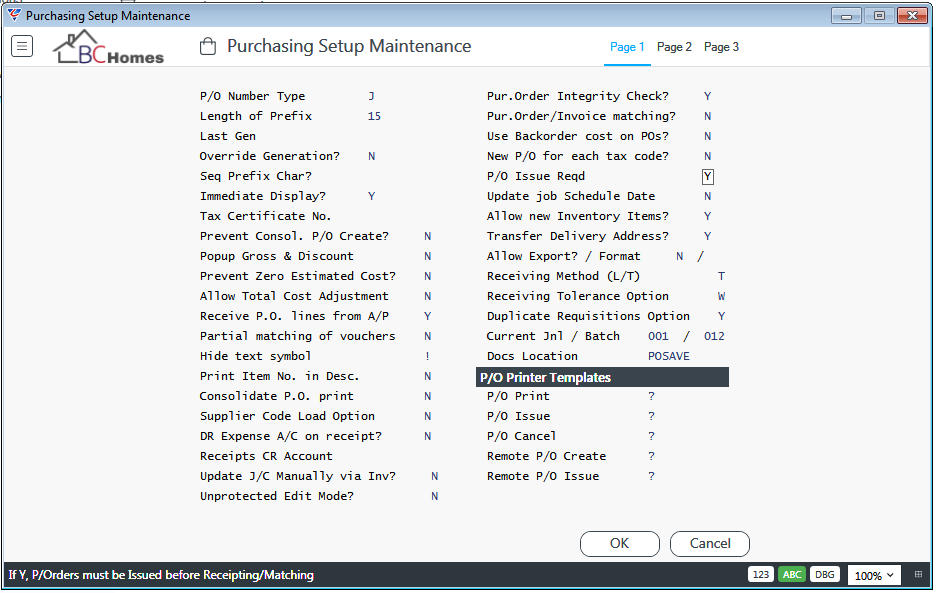Click the Hide text symbol value
The height and width of the screenshot is (593, 937).
(x=427, y=356)
